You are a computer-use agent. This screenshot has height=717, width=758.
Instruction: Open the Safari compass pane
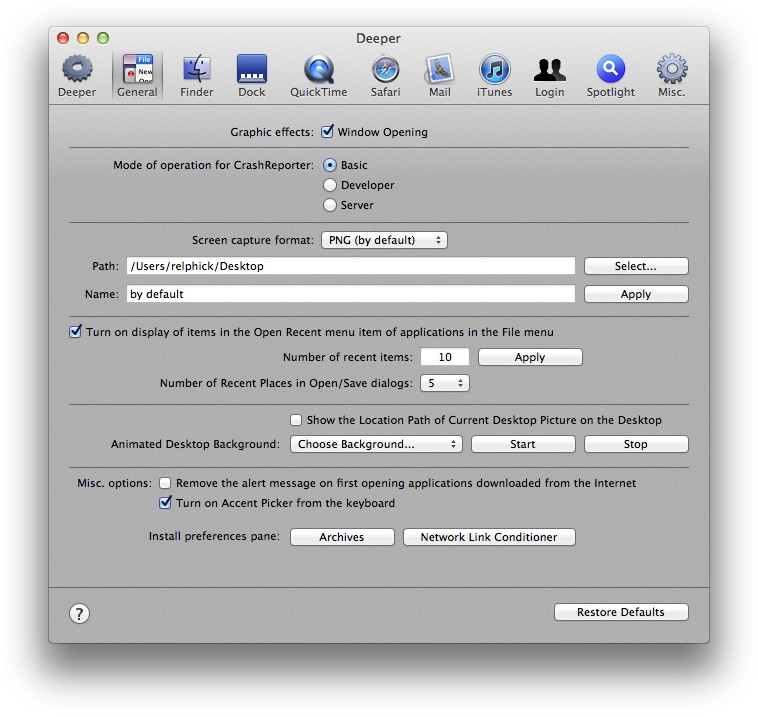pos(385,76)
